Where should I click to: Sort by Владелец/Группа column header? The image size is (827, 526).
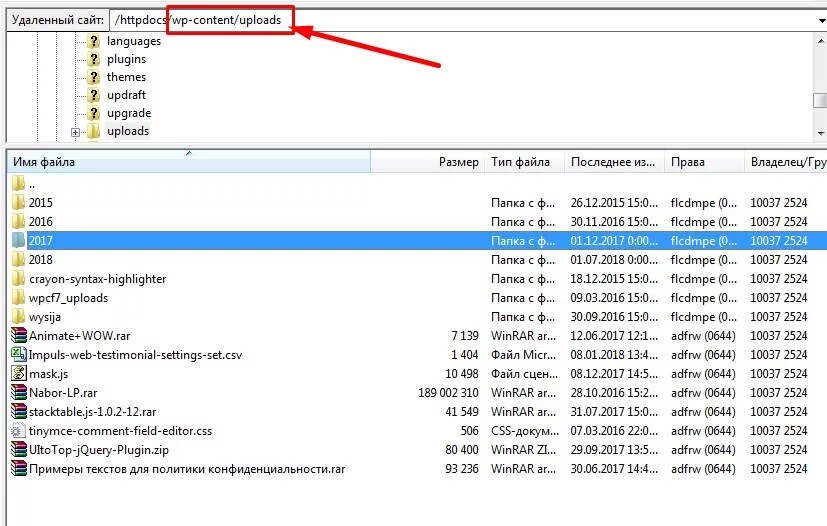coord(786,162)
